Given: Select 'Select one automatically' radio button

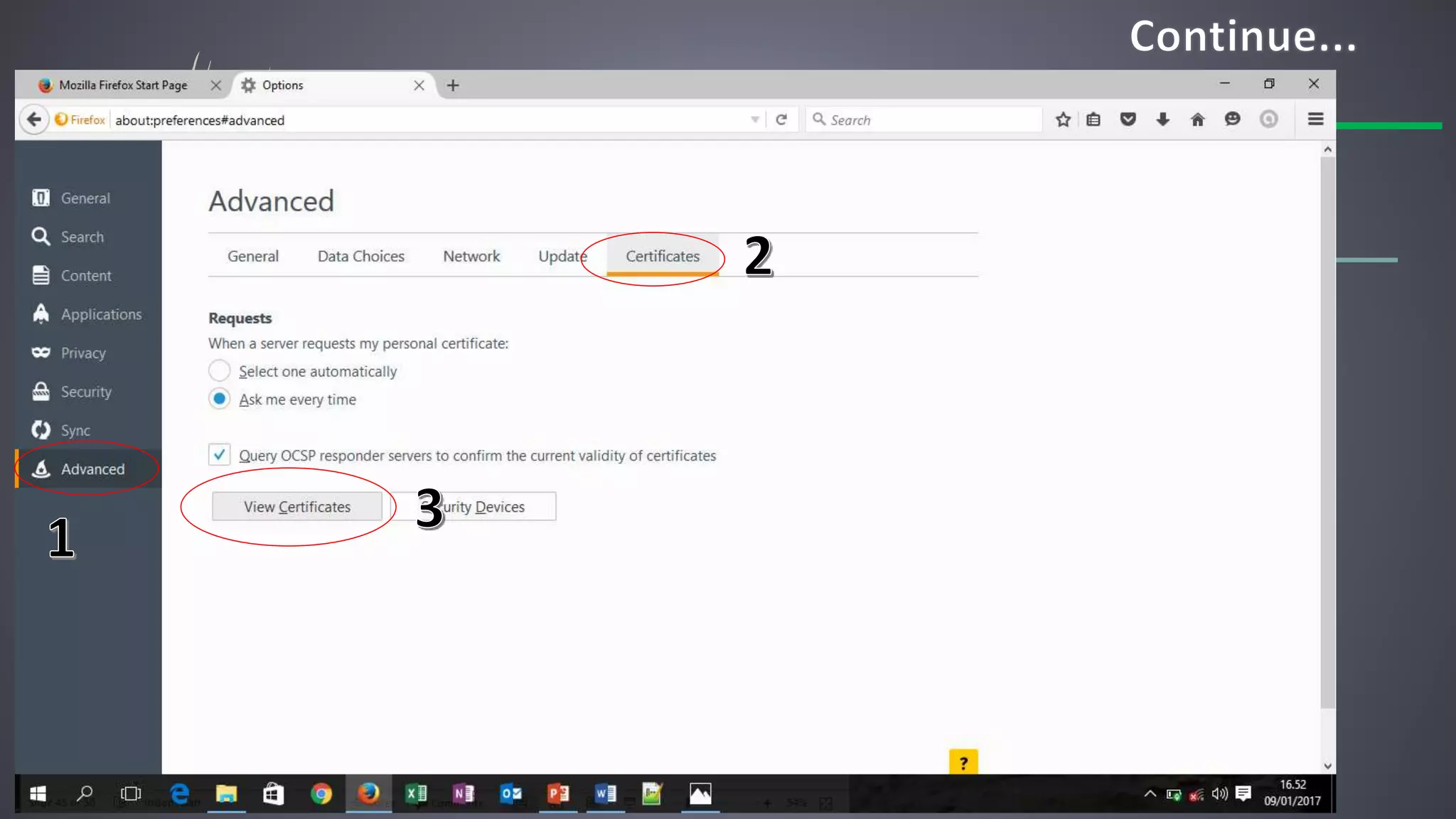Looking at the screenshot, I should (219, 371).
